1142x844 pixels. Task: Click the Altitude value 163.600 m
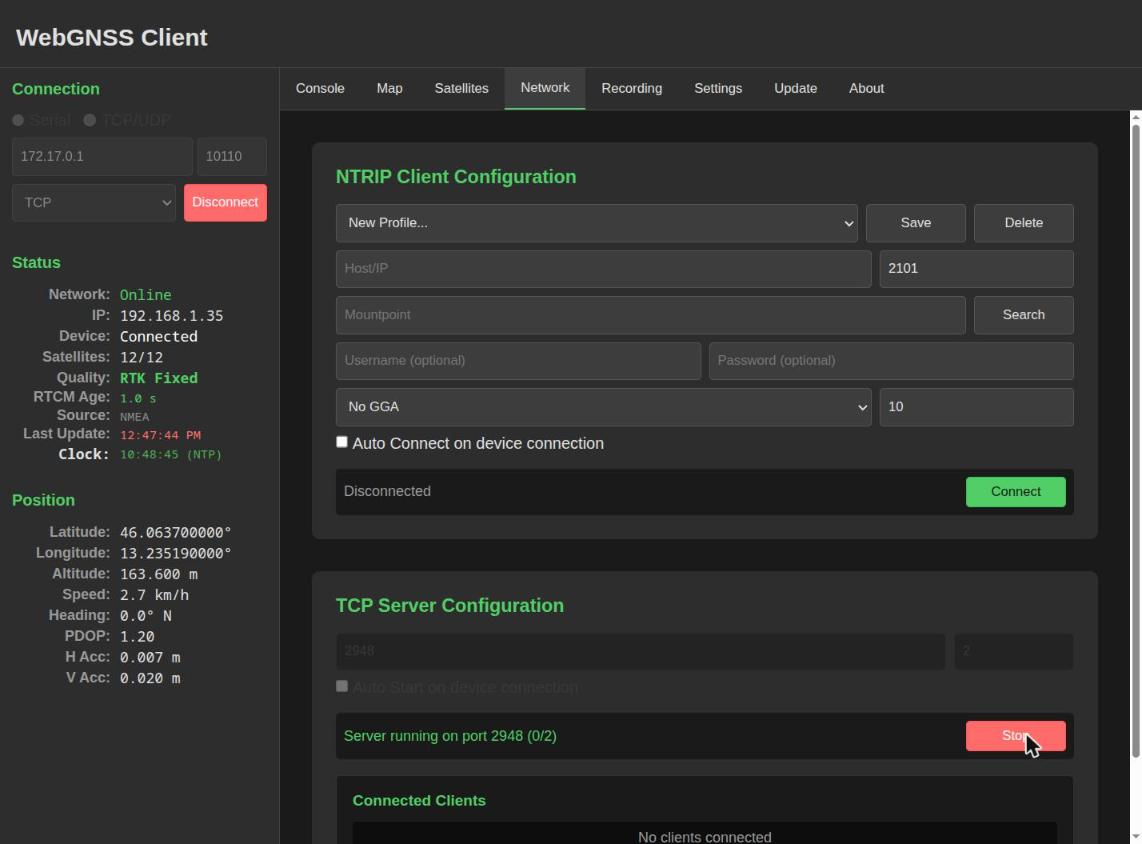click(159, 574)
